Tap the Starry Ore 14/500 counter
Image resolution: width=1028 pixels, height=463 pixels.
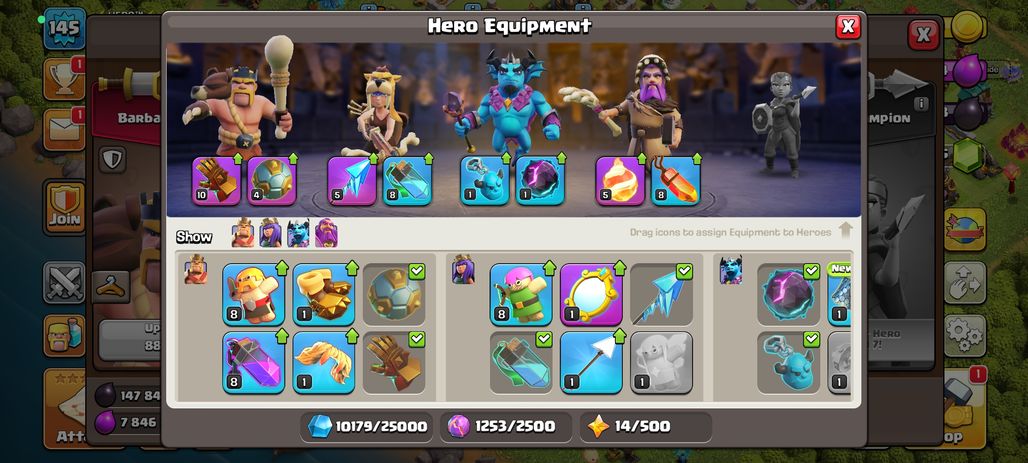646,427
